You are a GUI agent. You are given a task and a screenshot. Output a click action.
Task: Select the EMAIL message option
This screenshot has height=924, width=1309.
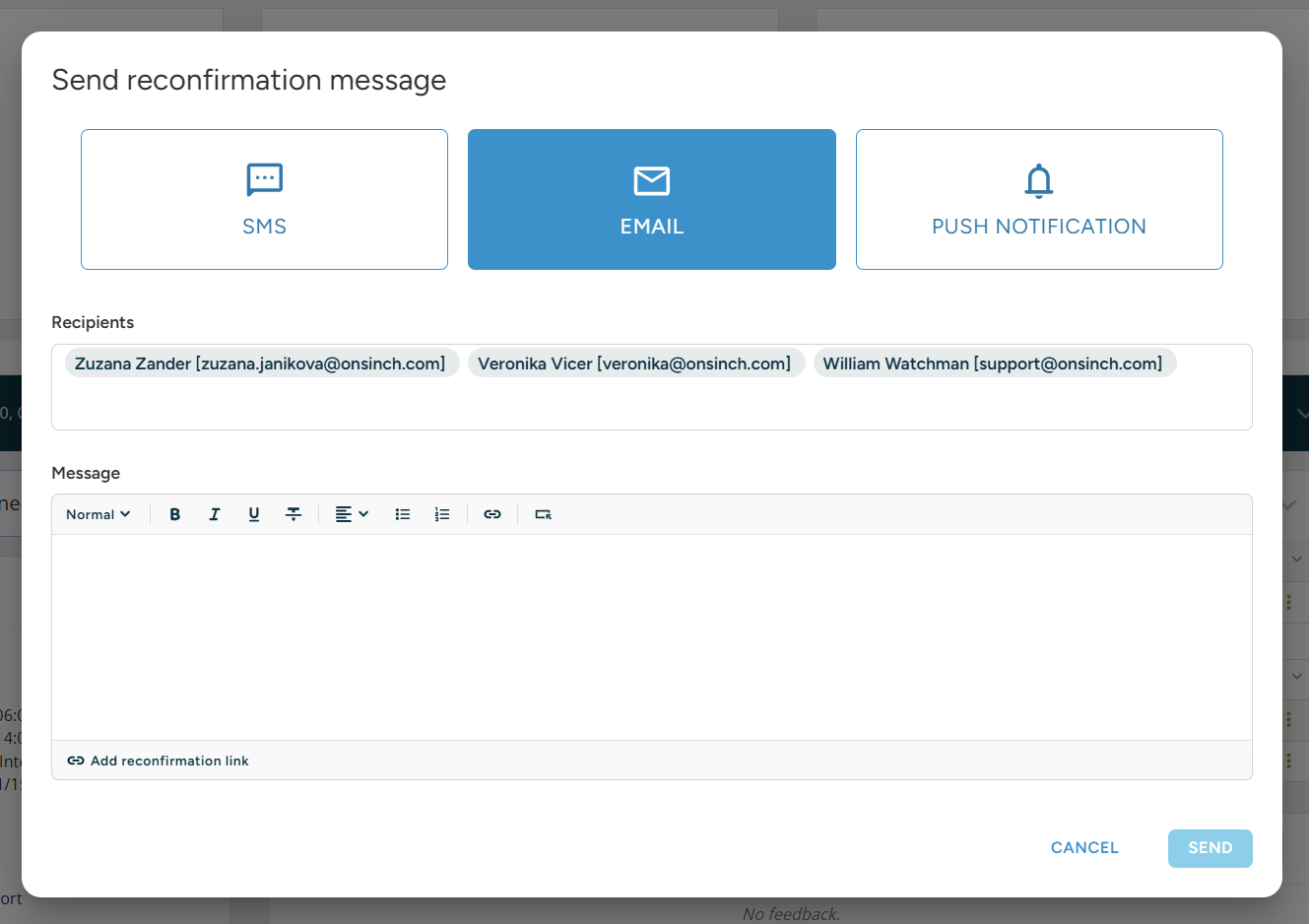tap(652, 199)
